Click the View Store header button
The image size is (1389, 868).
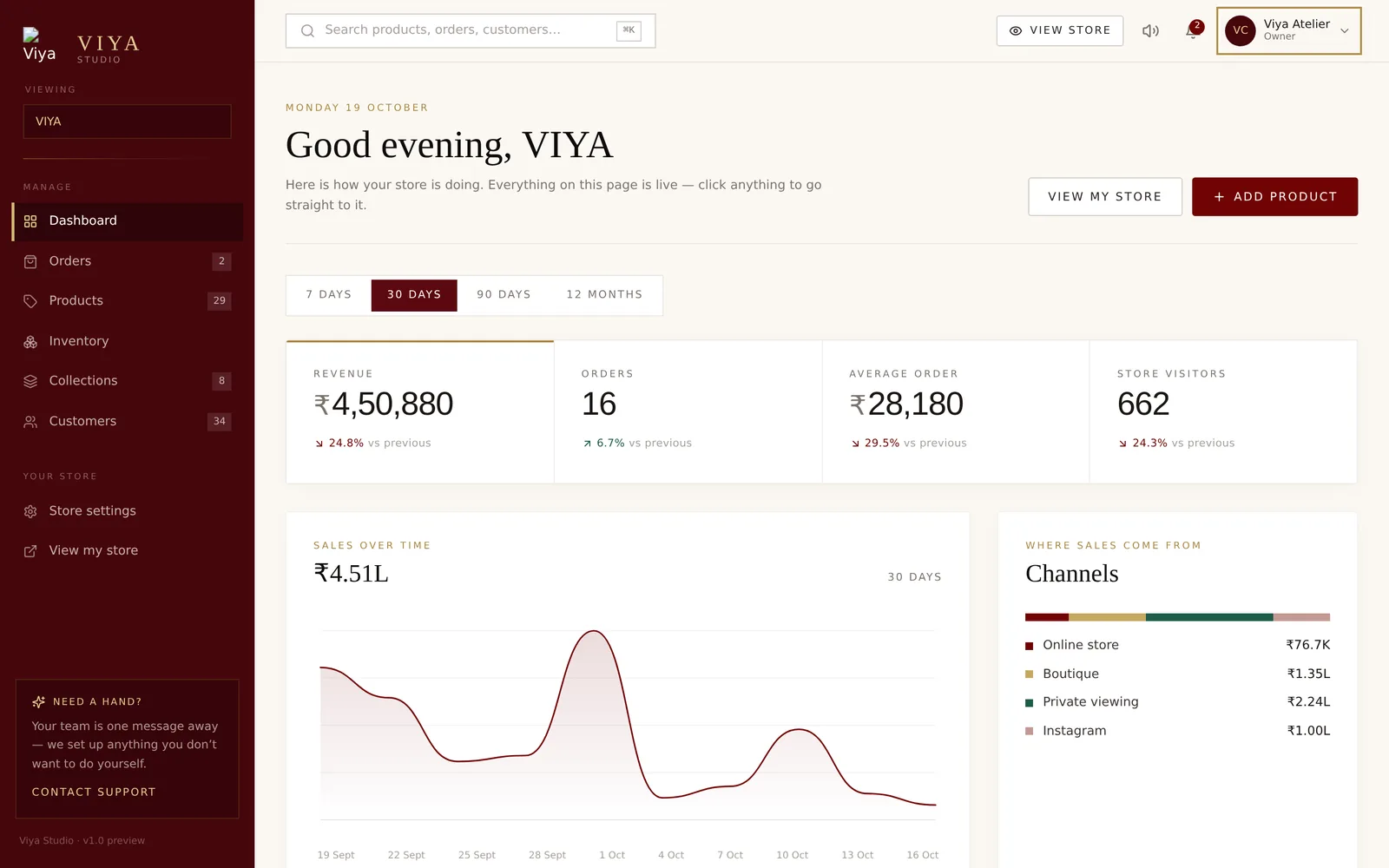pos(1060,30)
